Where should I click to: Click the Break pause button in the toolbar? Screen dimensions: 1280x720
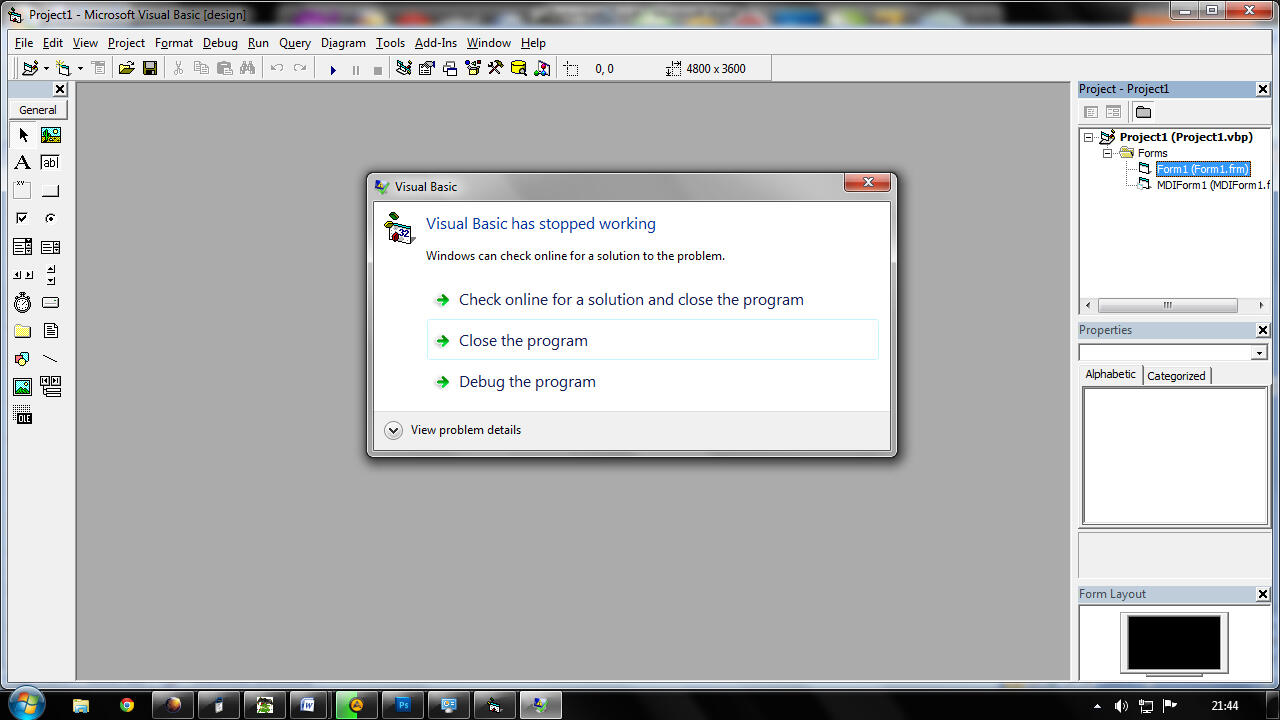pos(356,69)
